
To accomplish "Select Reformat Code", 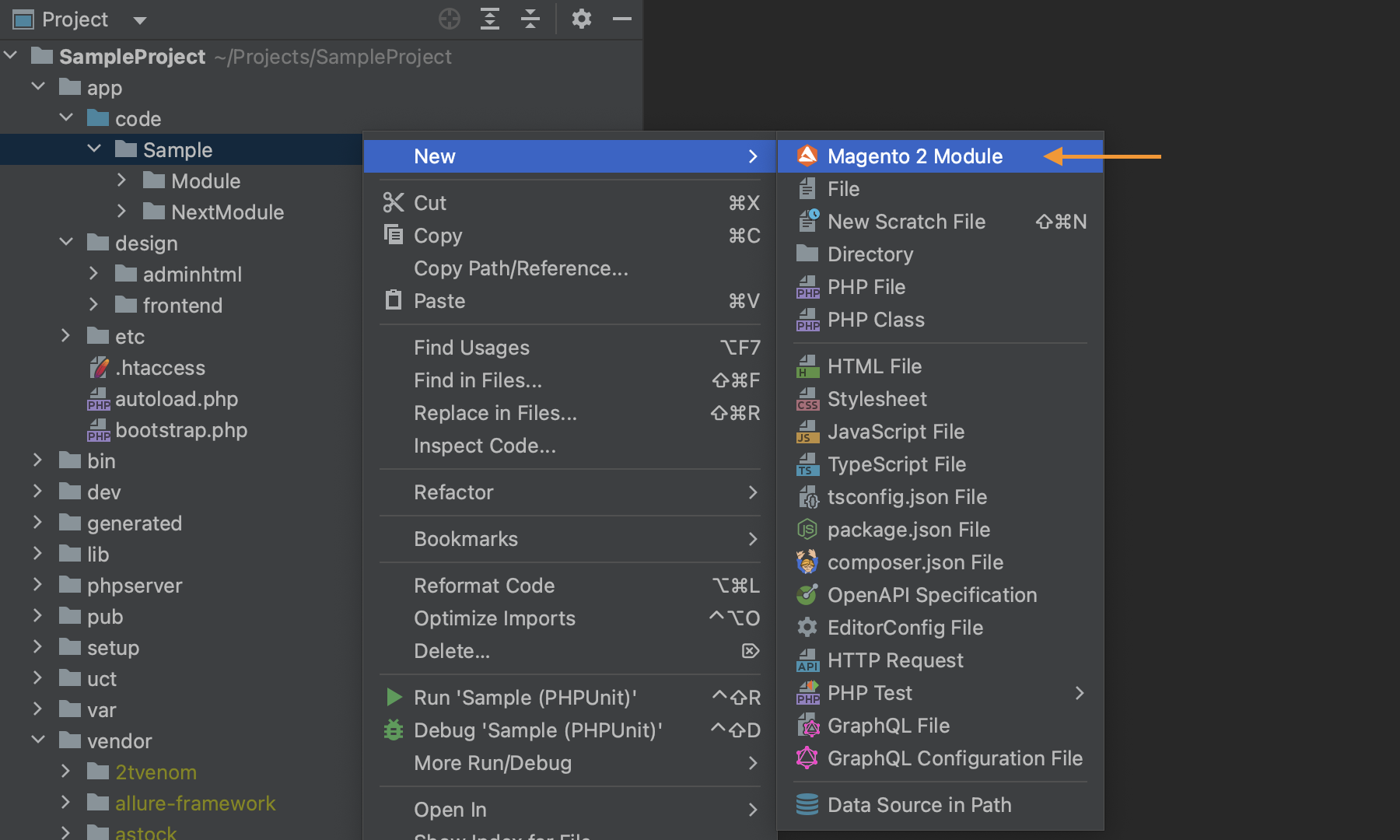I will tap(570, 586).
